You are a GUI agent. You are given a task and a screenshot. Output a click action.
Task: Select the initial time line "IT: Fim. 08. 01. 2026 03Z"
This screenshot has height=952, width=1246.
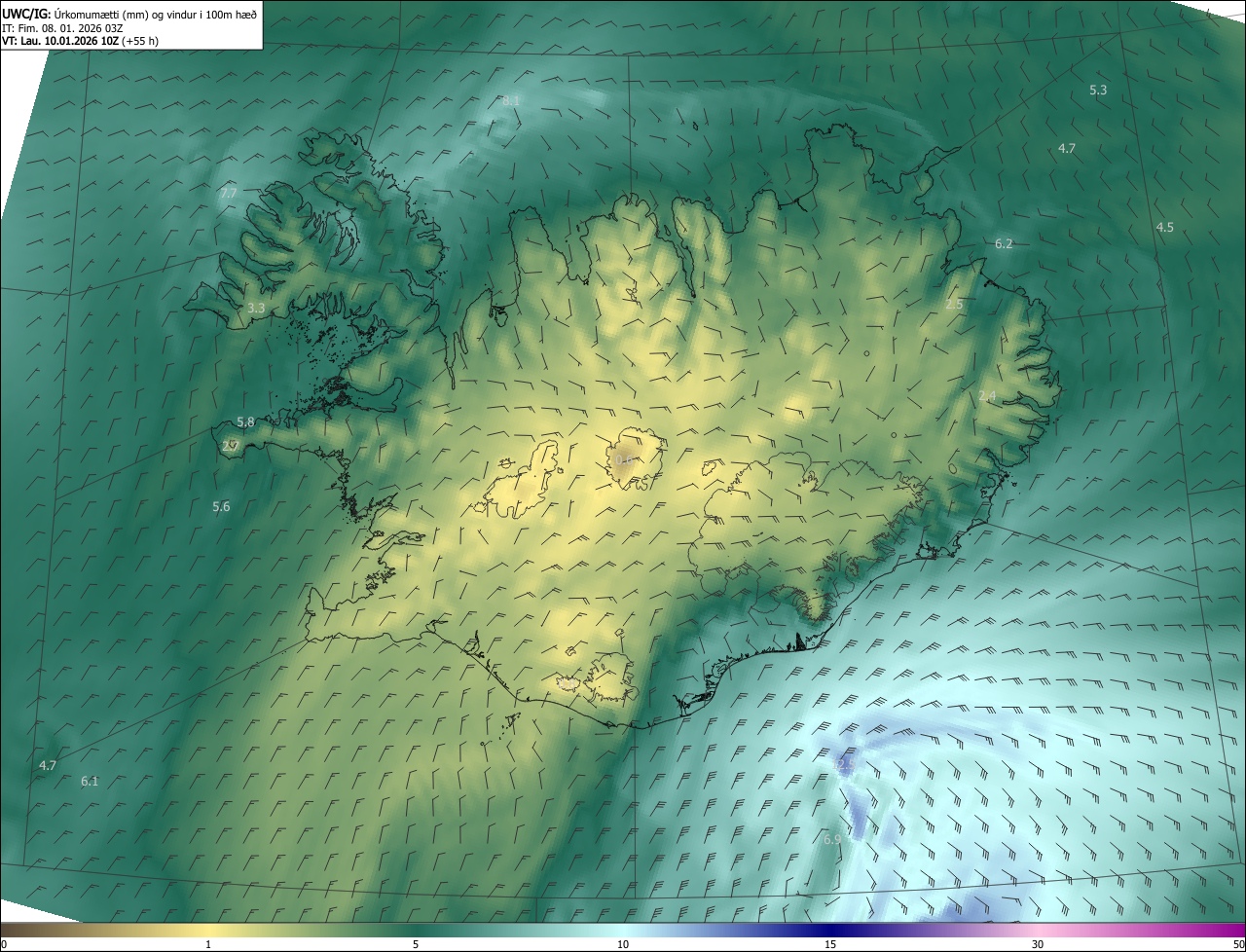(x=62, y=27)
